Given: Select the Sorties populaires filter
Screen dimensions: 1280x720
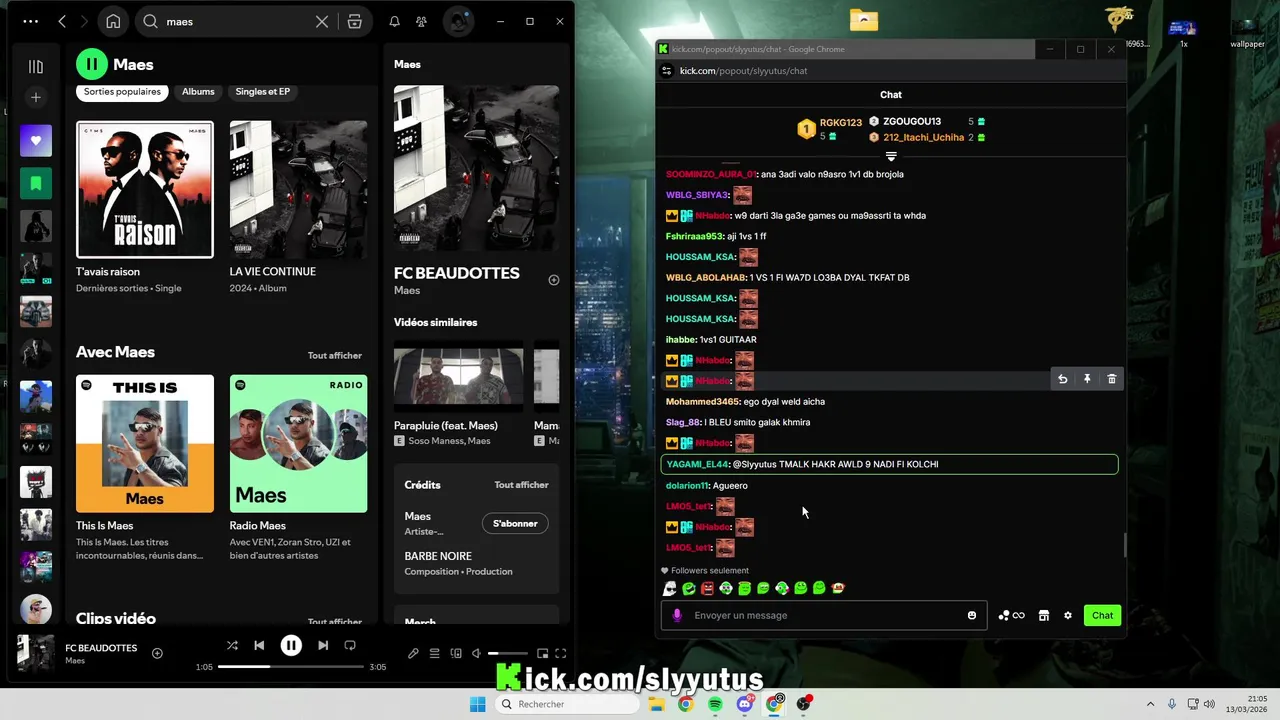Looking at the screenshot, I should pos(122,91).
